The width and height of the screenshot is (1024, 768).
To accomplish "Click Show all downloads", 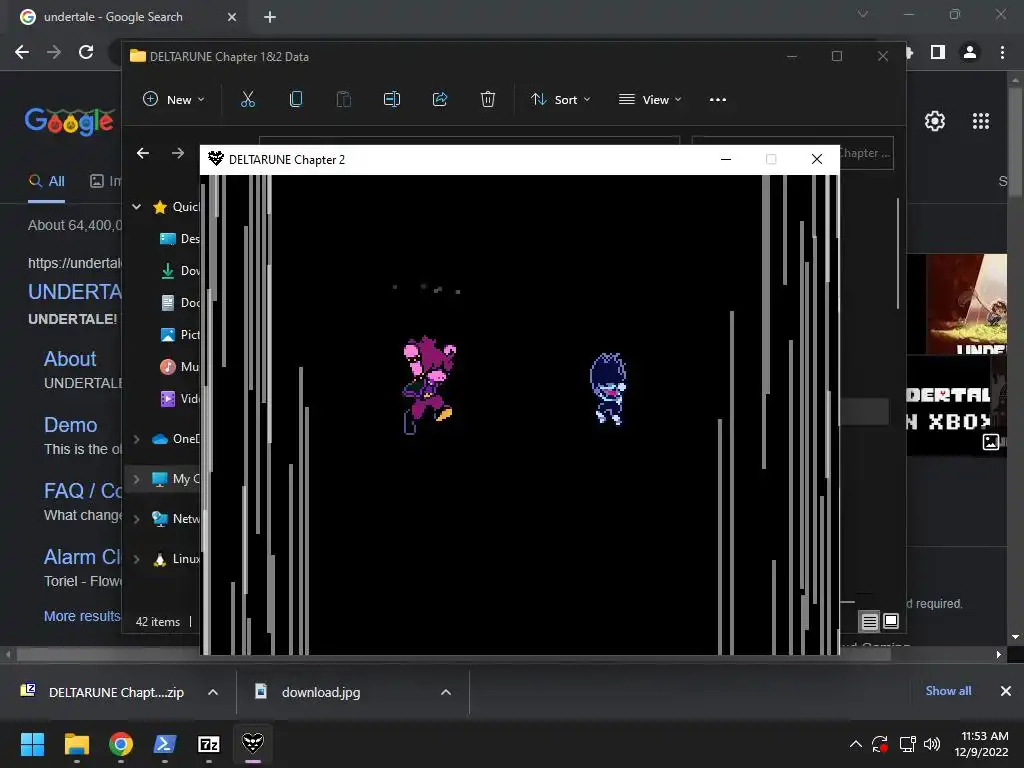I will point(948,690).
